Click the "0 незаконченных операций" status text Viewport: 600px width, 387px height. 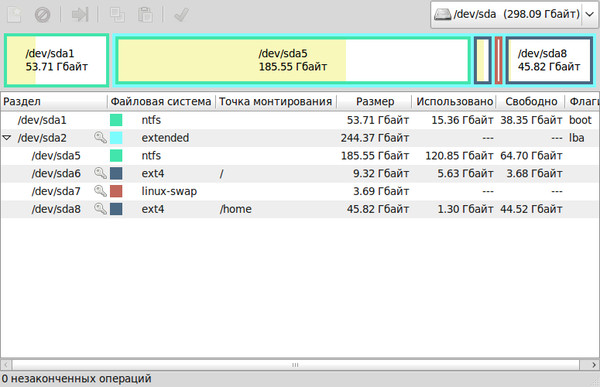tap(77, 379)
